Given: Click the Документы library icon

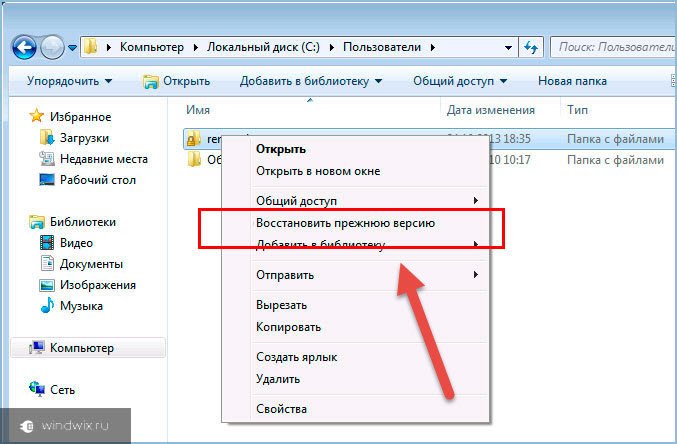Looking at the screenshot, I should (x=47, y=263).
